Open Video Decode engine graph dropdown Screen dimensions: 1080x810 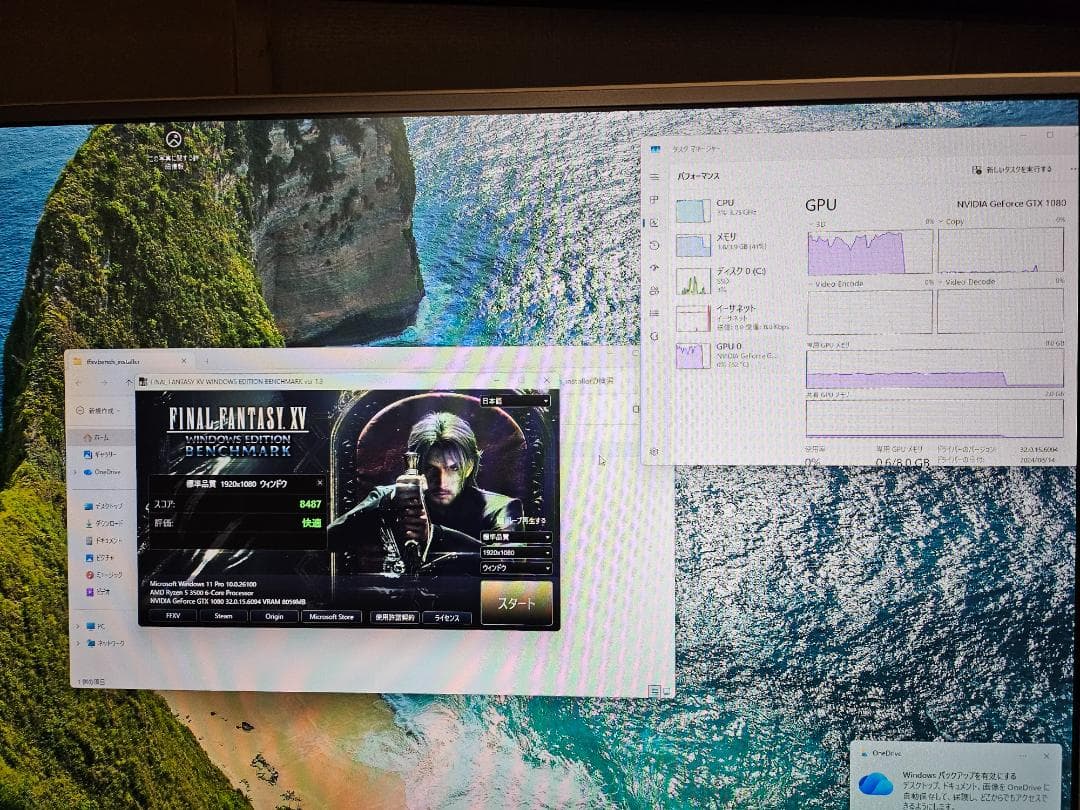[x=966, y=282]
